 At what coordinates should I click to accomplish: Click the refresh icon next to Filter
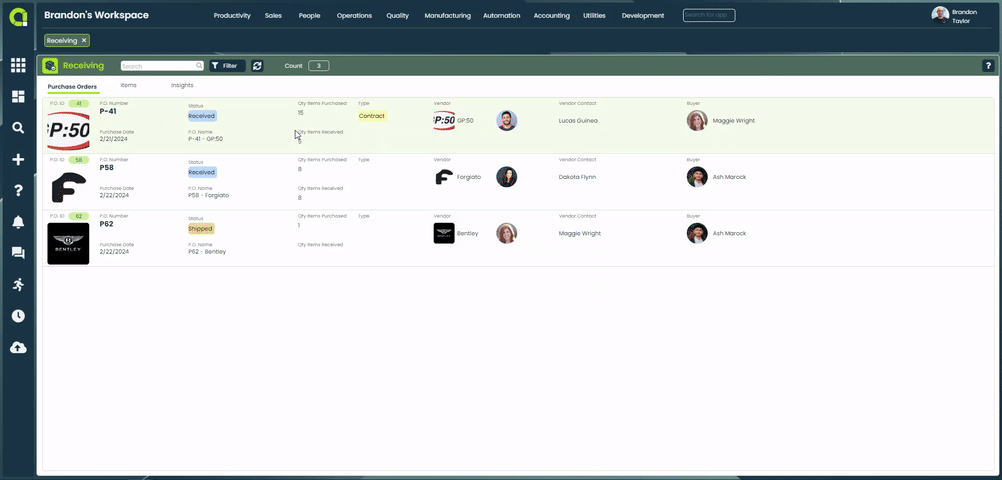[257, 66]
